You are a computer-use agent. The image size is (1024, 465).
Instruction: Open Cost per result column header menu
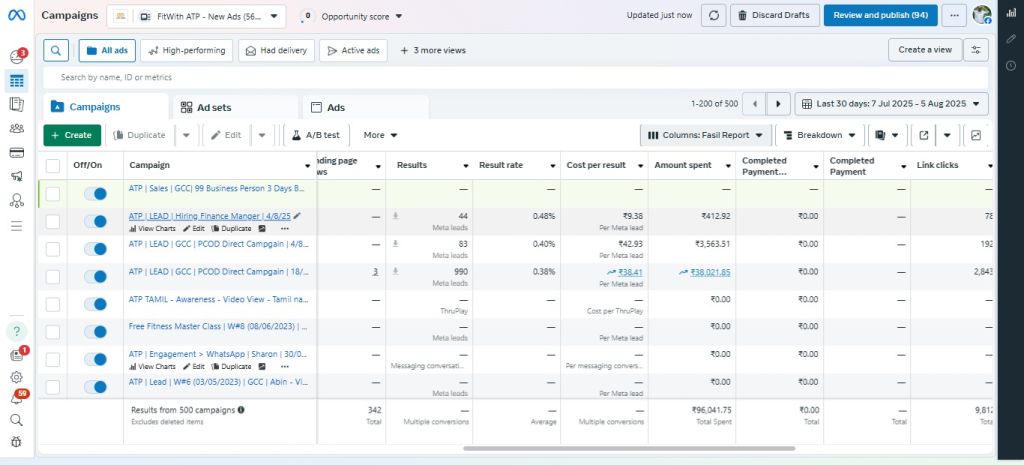(640, 166)
